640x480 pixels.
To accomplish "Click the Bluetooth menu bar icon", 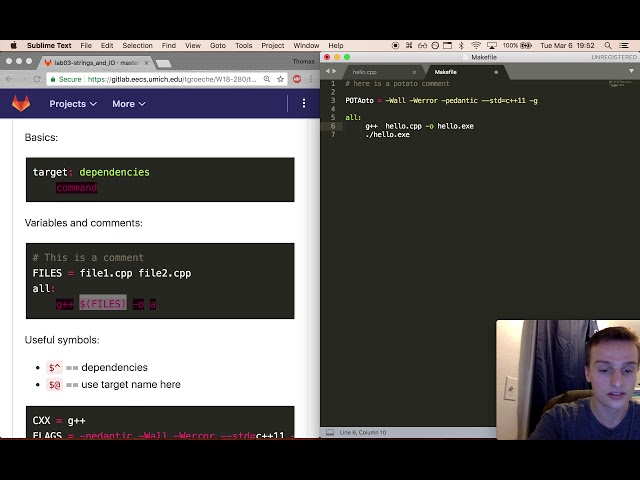I will click(461, 46).
